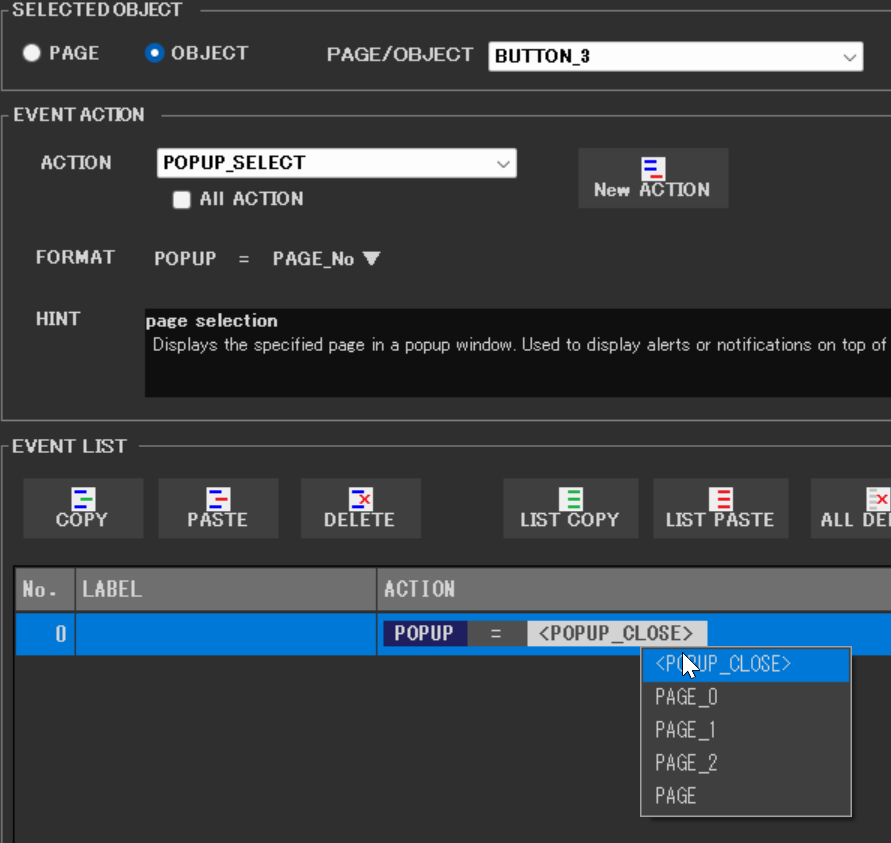Select event row number 0

coord(45,634)
